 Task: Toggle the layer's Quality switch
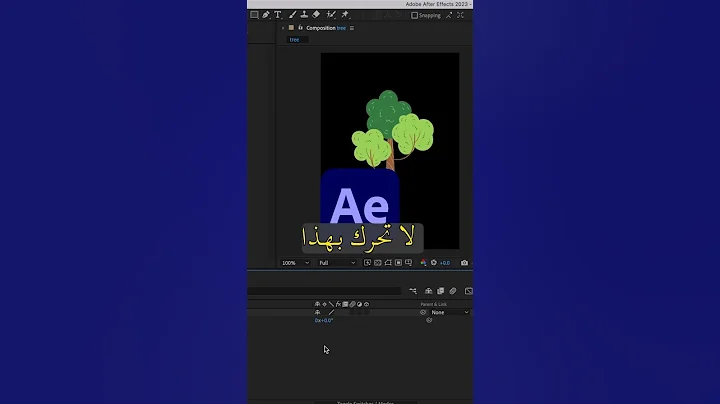tap(331, 312)
